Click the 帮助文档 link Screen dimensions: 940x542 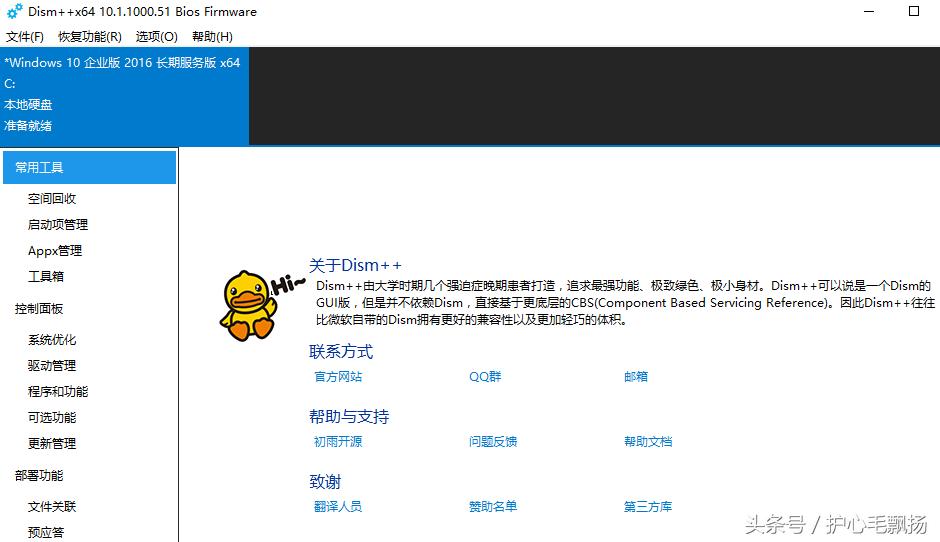click(x=648, y=442)
